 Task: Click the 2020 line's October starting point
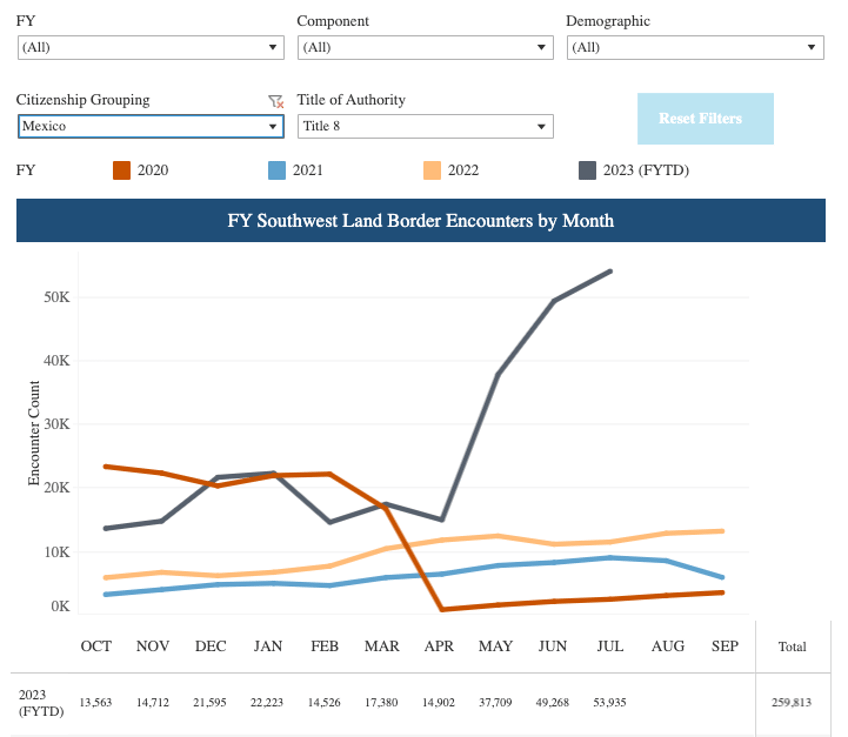coord(106,467)
